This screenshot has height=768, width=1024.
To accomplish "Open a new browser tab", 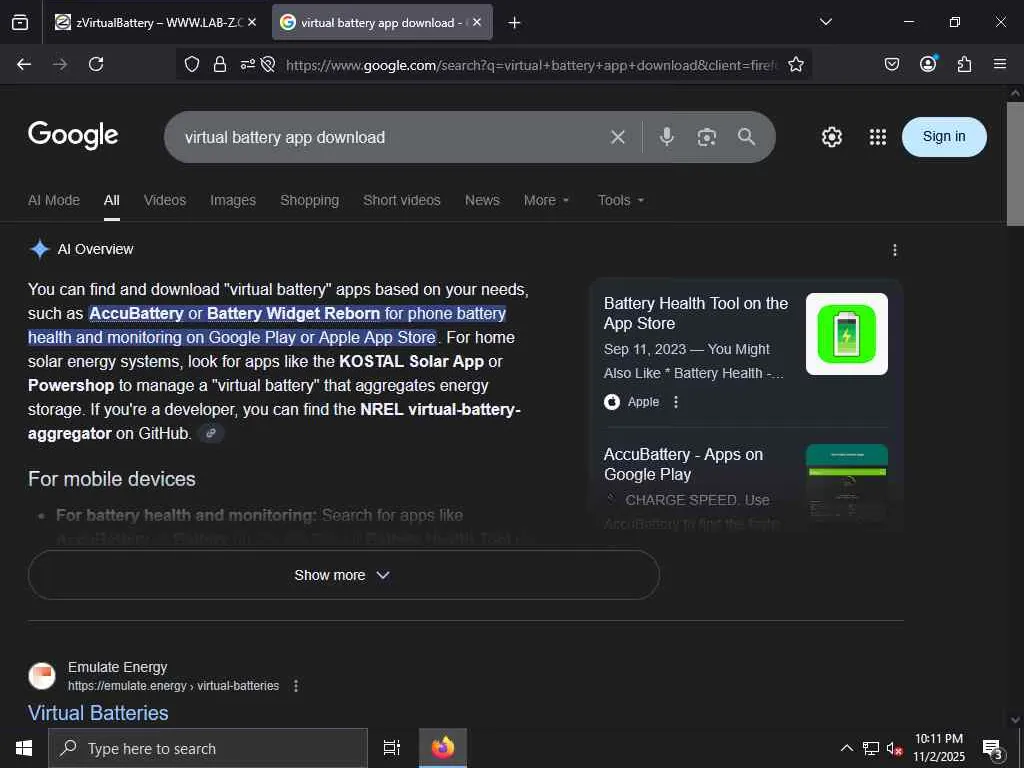I will (515, 23).
